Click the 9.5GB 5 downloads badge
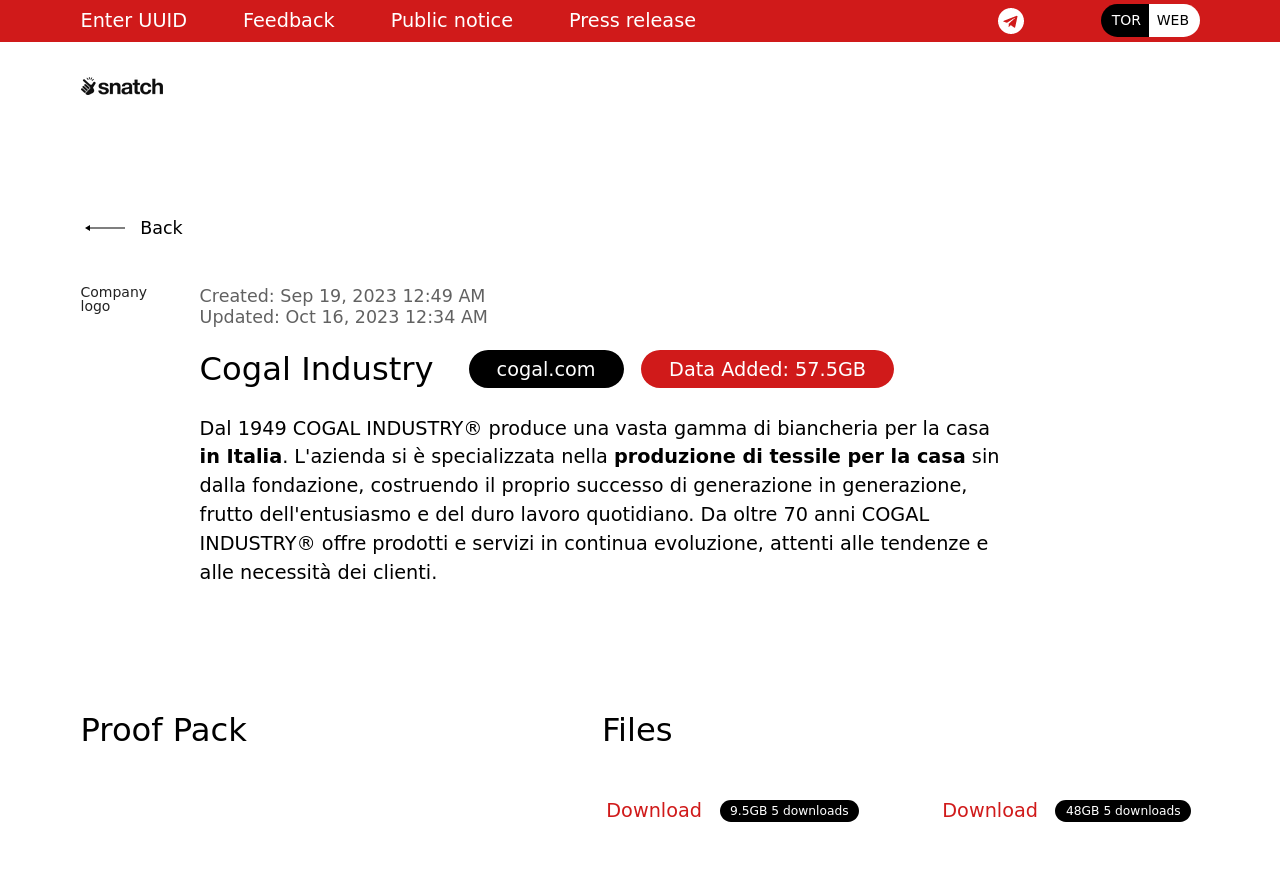The height and width of the screenshot is (893, 1280). point(789,811)
